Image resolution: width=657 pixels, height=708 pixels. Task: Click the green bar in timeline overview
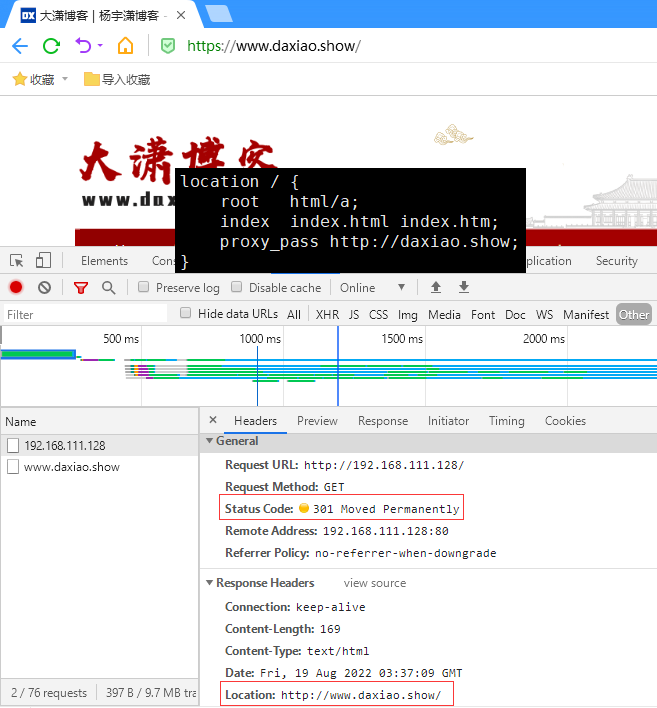point(38,354)
